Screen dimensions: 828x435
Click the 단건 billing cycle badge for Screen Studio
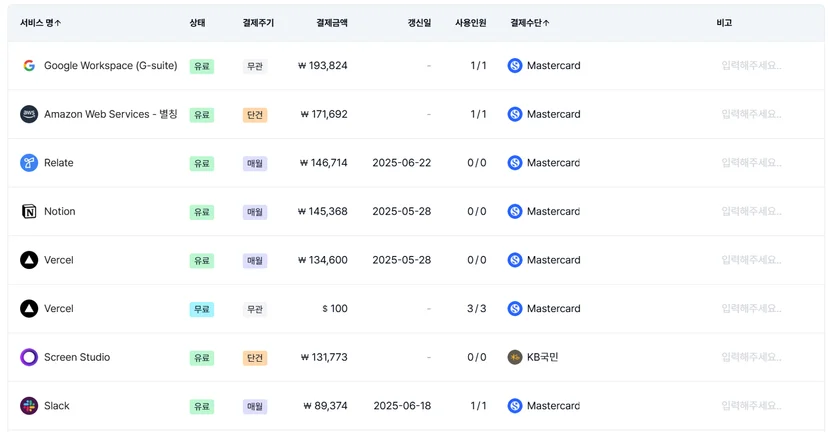coord(255,358)
